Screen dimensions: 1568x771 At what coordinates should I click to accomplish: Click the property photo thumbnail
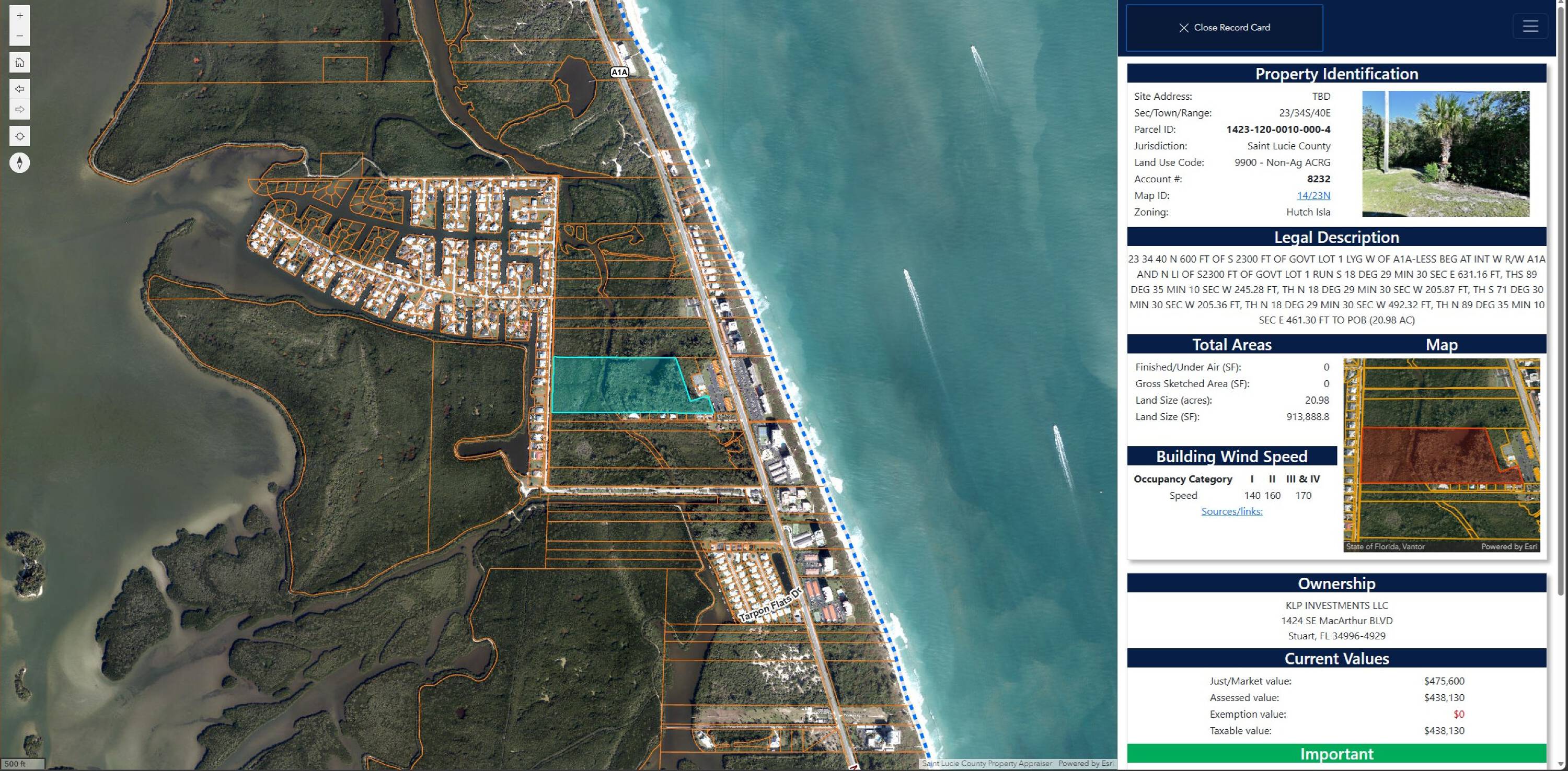[x=1446, y=154]
